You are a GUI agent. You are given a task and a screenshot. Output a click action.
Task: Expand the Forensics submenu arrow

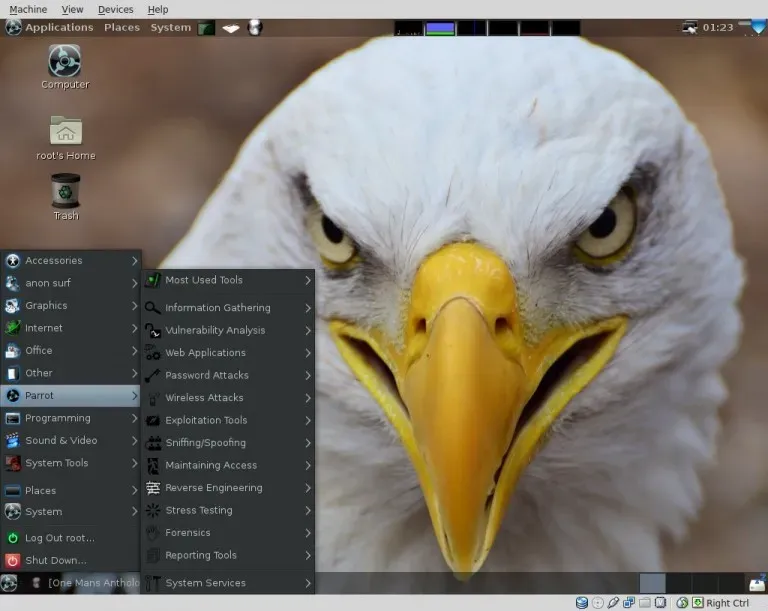coord(307,533)
